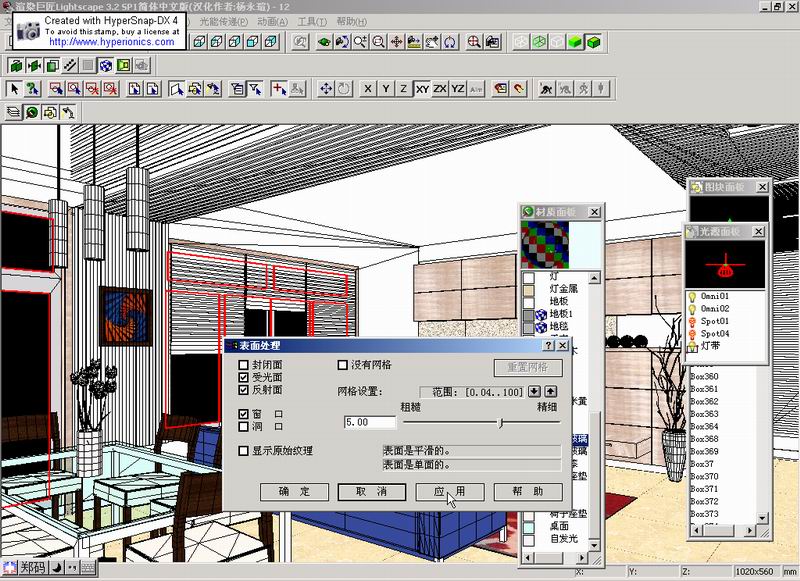Select the Spot04 light in light panel
800x581 pixels.
(714, 334)
